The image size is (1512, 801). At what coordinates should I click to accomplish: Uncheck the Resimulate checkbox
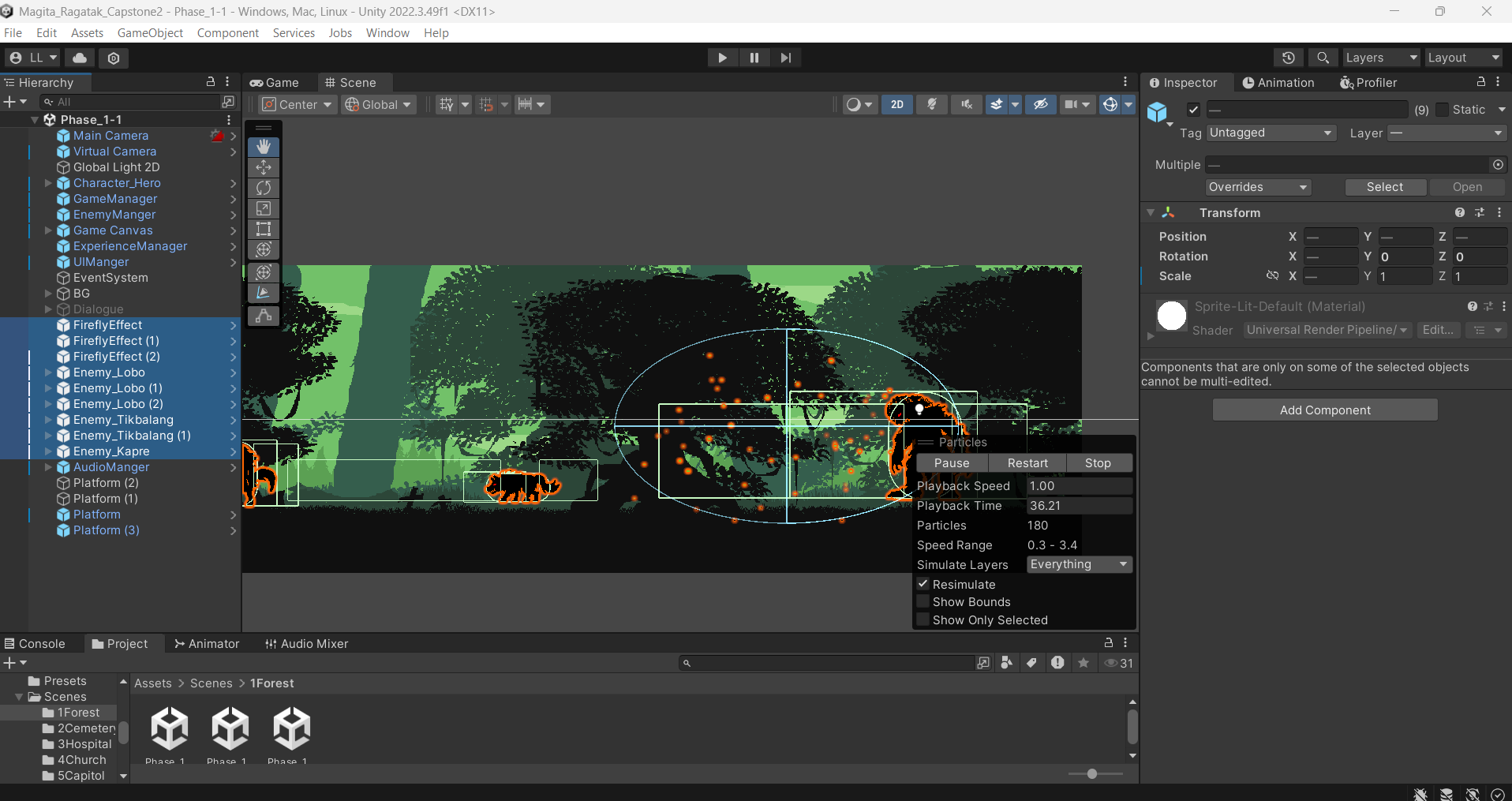[923, 584]
